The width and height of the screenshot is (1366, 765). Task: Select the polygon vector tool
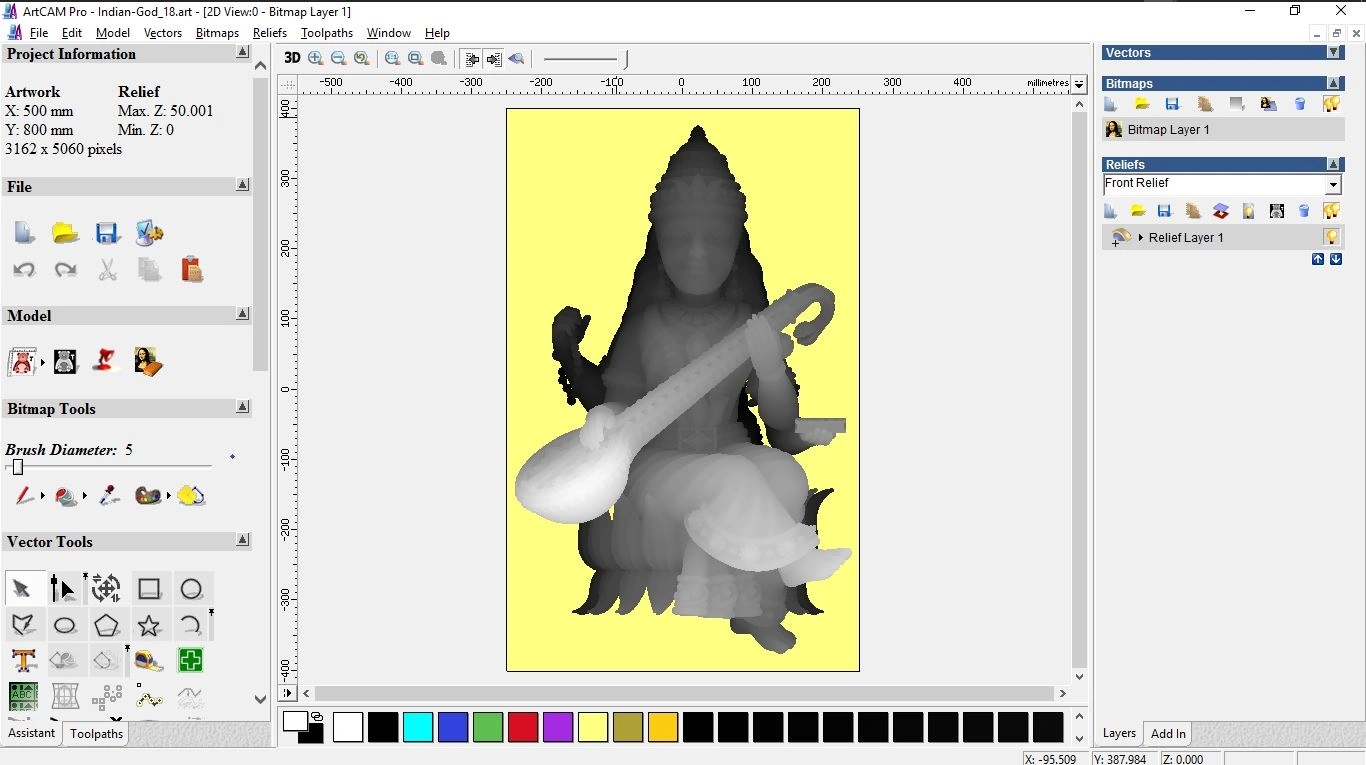(107, 626)
